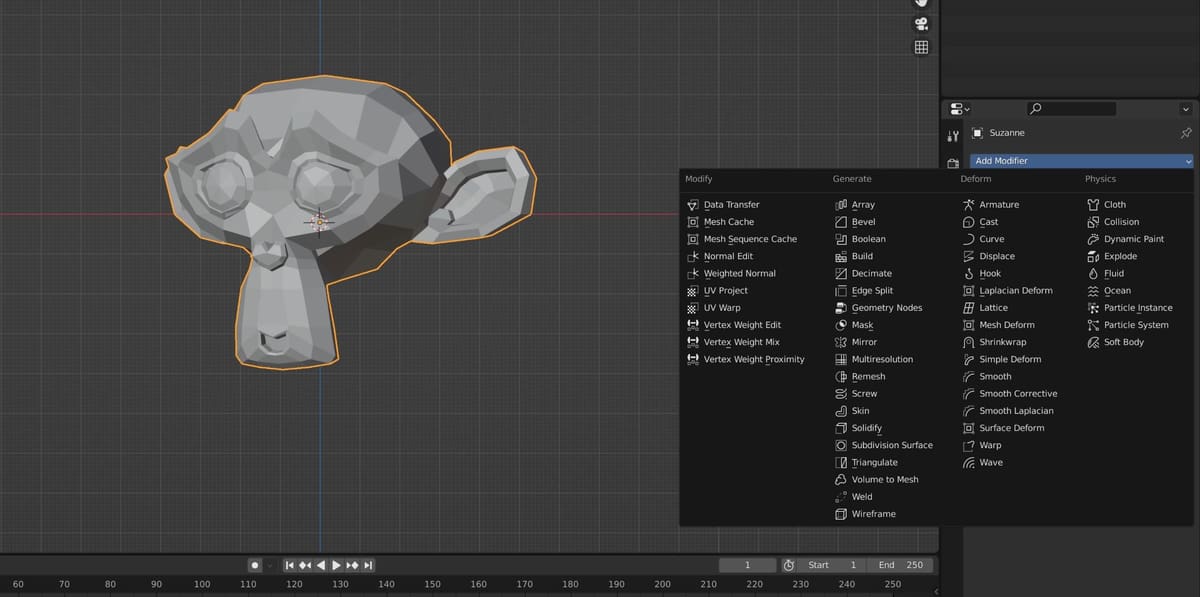
Task: Click the Remesh modifier icon
Action: point(841,376)
